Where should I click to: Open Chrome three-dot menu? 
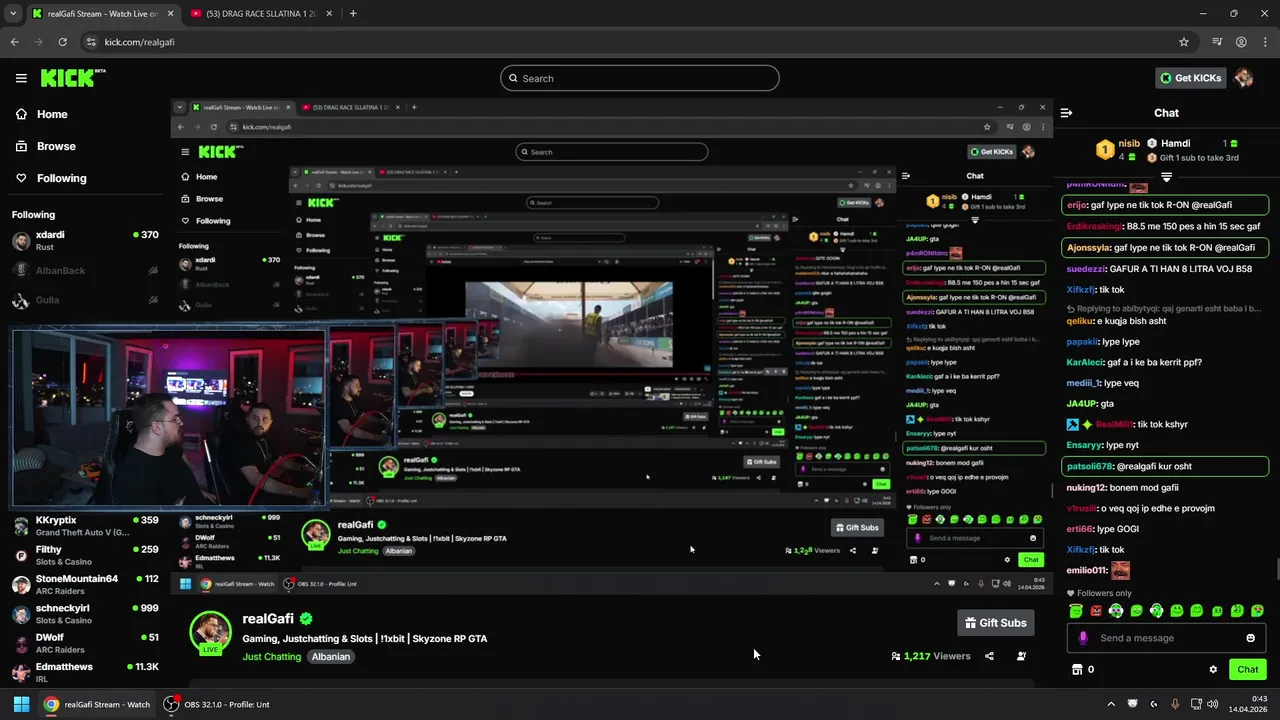[1265, 42]
